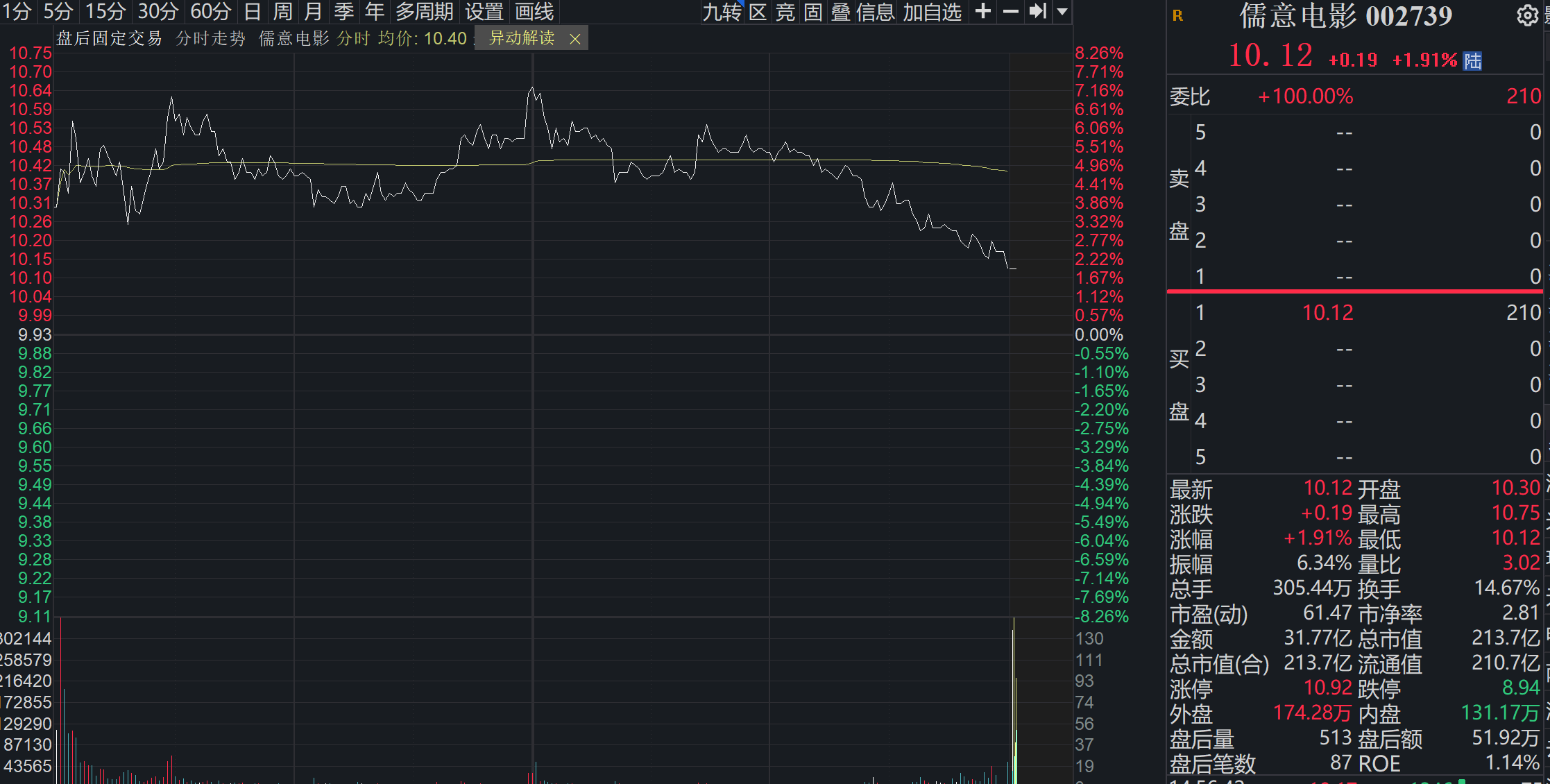Click the 分时走势 label
This screenshot has height=784, width=1550.
coord(211,38)
